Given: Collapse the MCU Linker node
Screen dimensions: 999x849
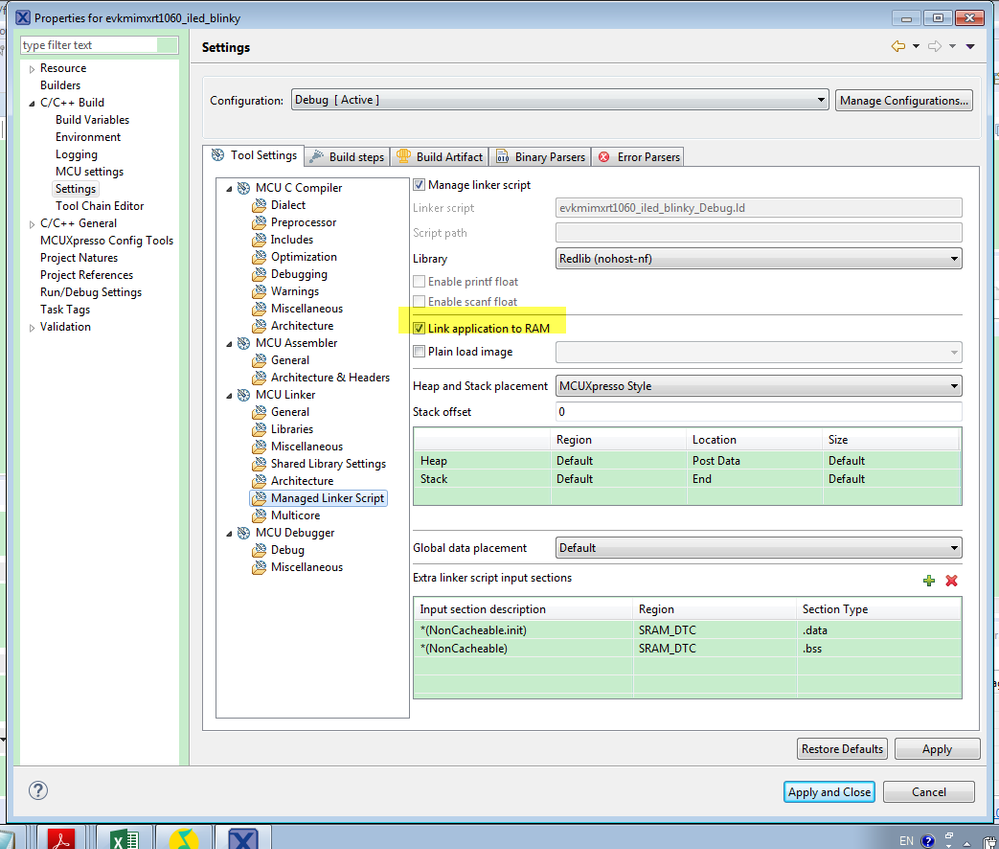Looking at the screenshot, I should tap(229, 396).
